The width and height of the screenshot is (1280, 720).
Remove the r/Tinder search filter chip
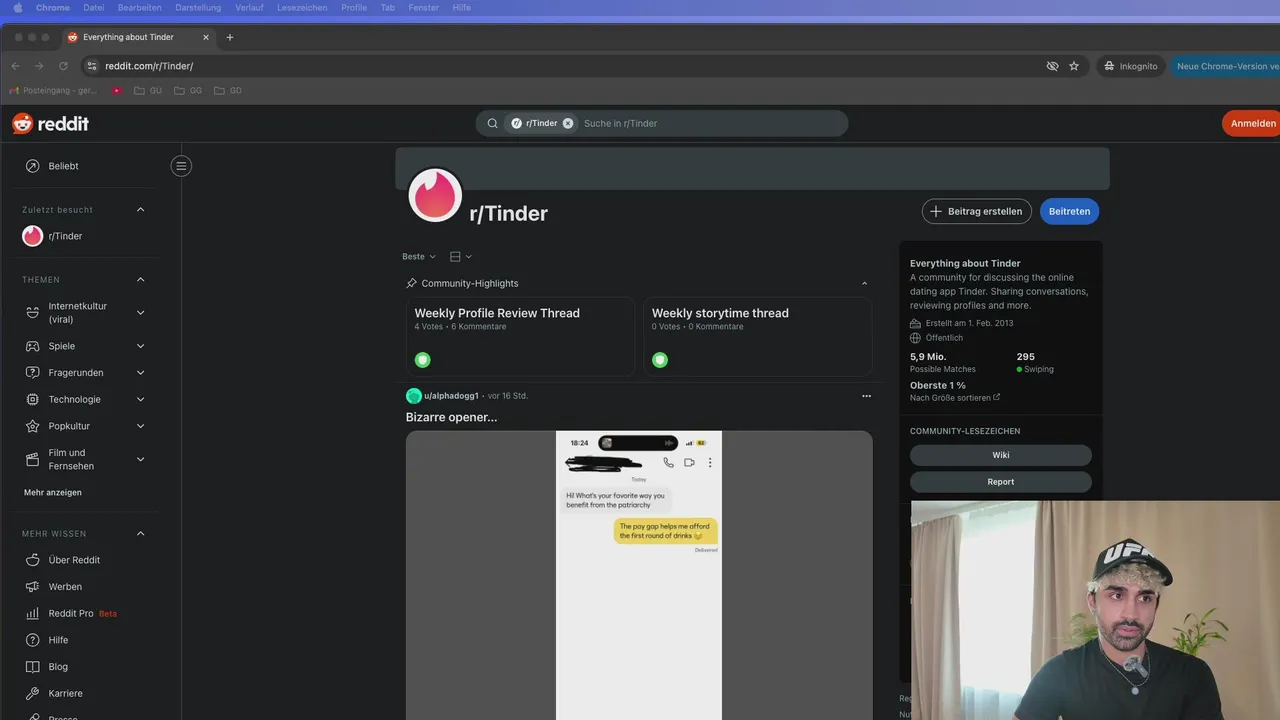[x=568, y=123]
